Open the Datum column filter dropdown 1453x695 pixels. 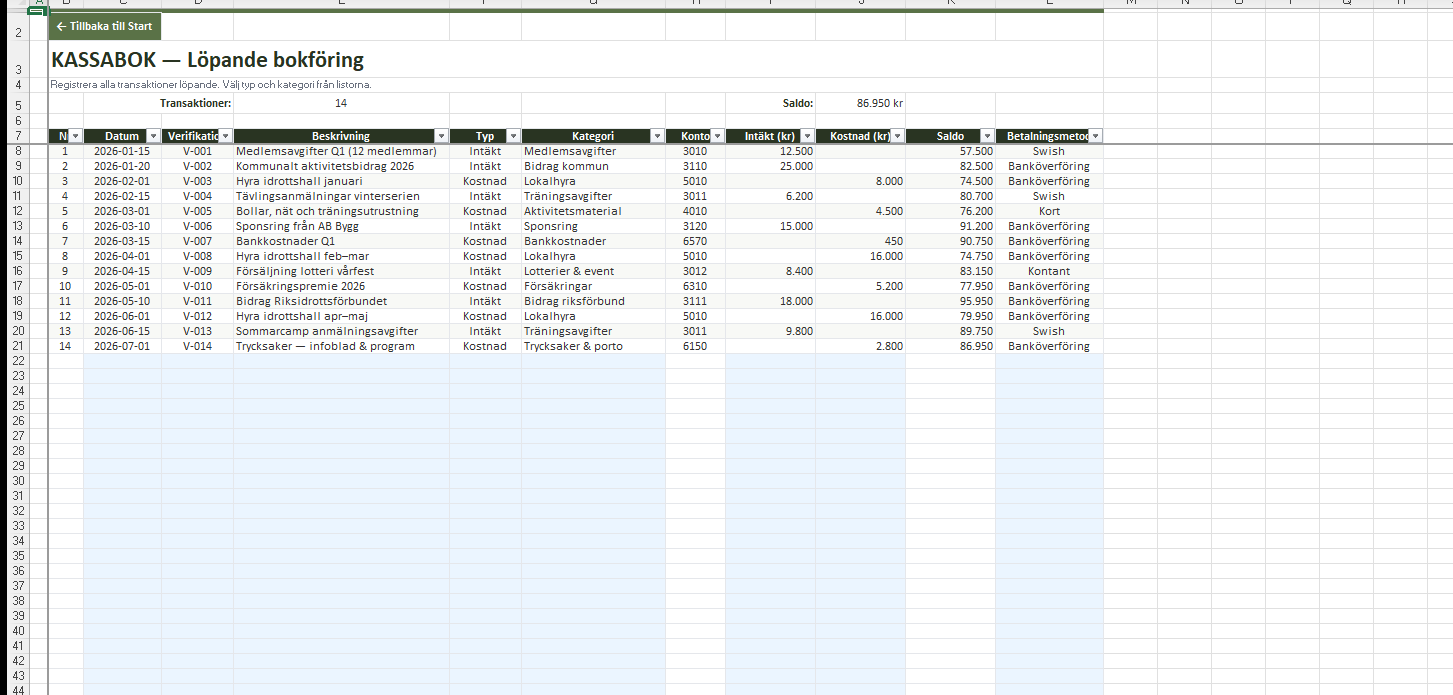click(153, 136)
